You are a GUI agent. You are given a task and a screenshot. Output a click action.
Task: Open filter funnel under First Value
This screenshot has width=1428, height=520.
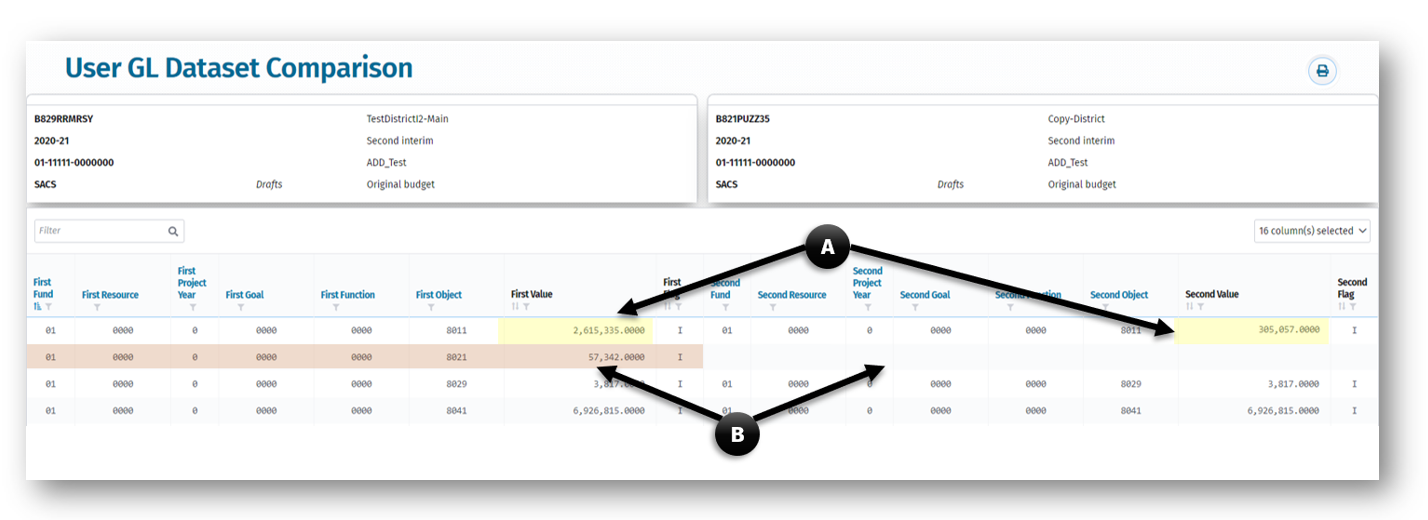pos(526,307)
